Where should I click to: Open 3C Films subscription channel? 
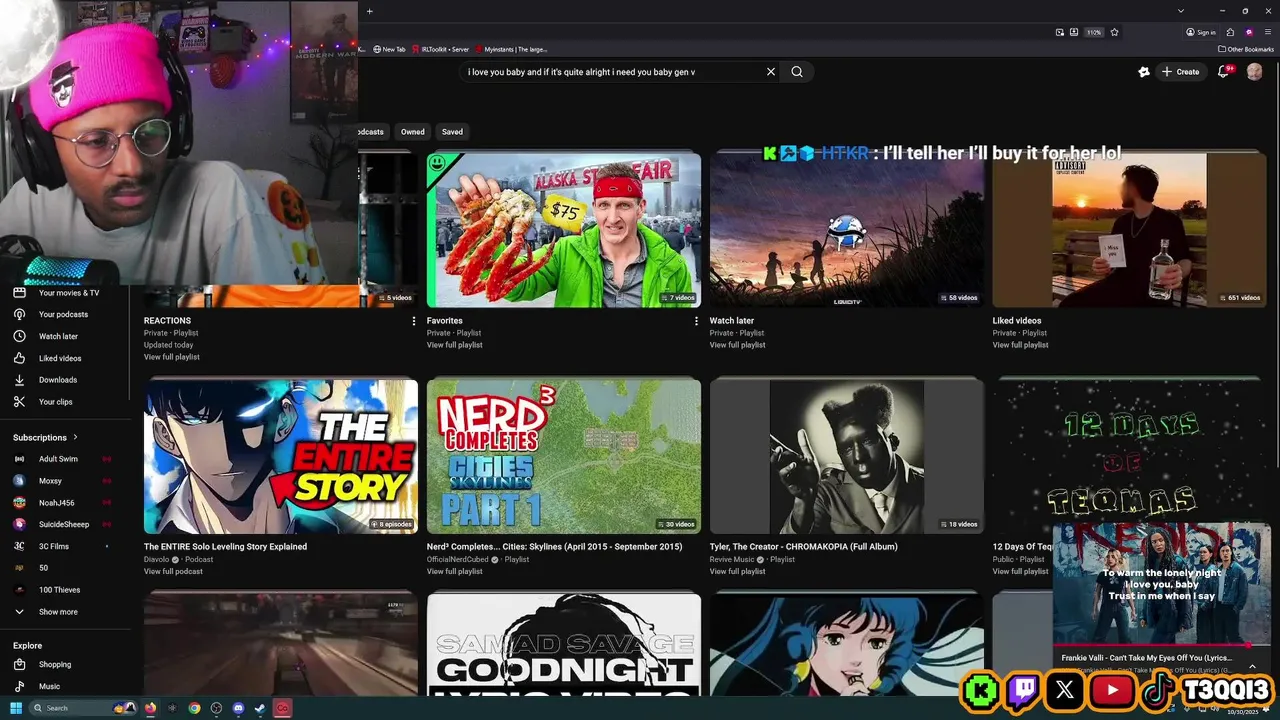[x=65, y=546]
